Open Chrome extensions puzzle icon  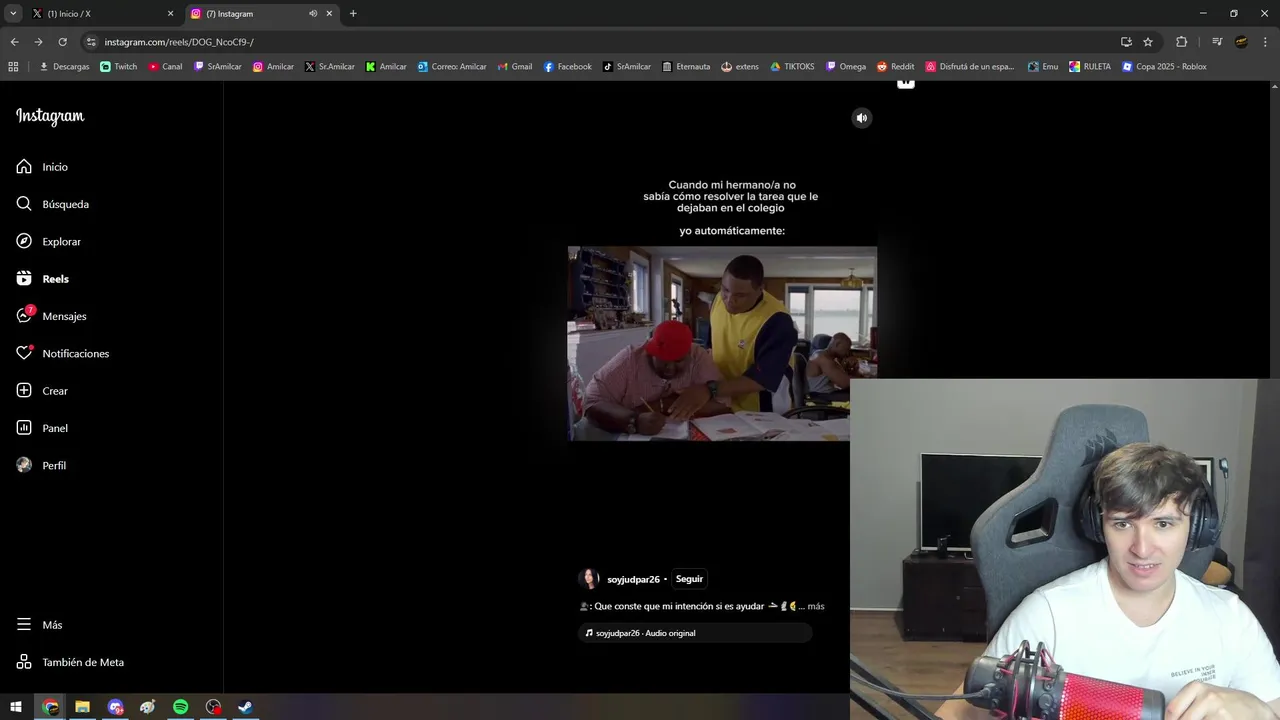(1181, 42)
